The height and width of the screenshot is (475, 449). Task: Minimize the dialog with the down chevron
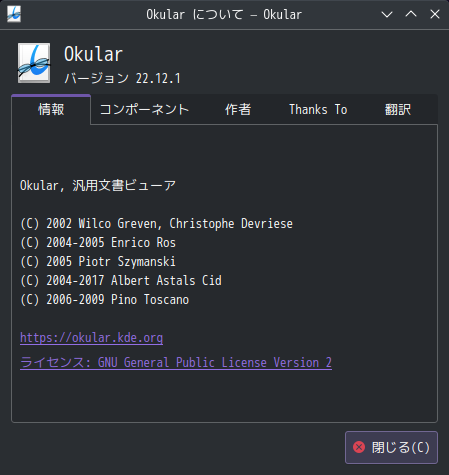click(387, 14)
